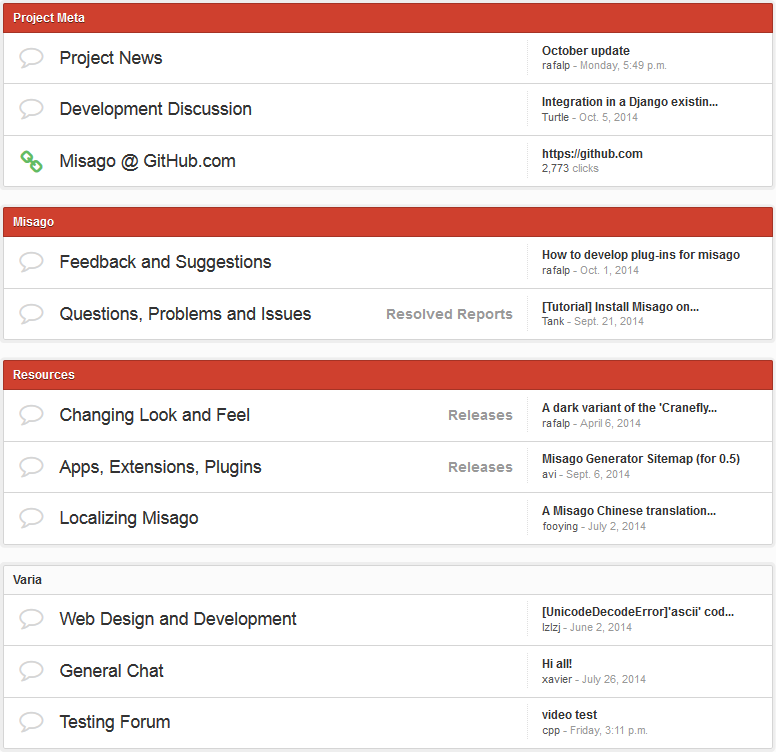Viewport: 776px width, 752px height.
Task: Select the Resources category header
Action: click(44, 375)
